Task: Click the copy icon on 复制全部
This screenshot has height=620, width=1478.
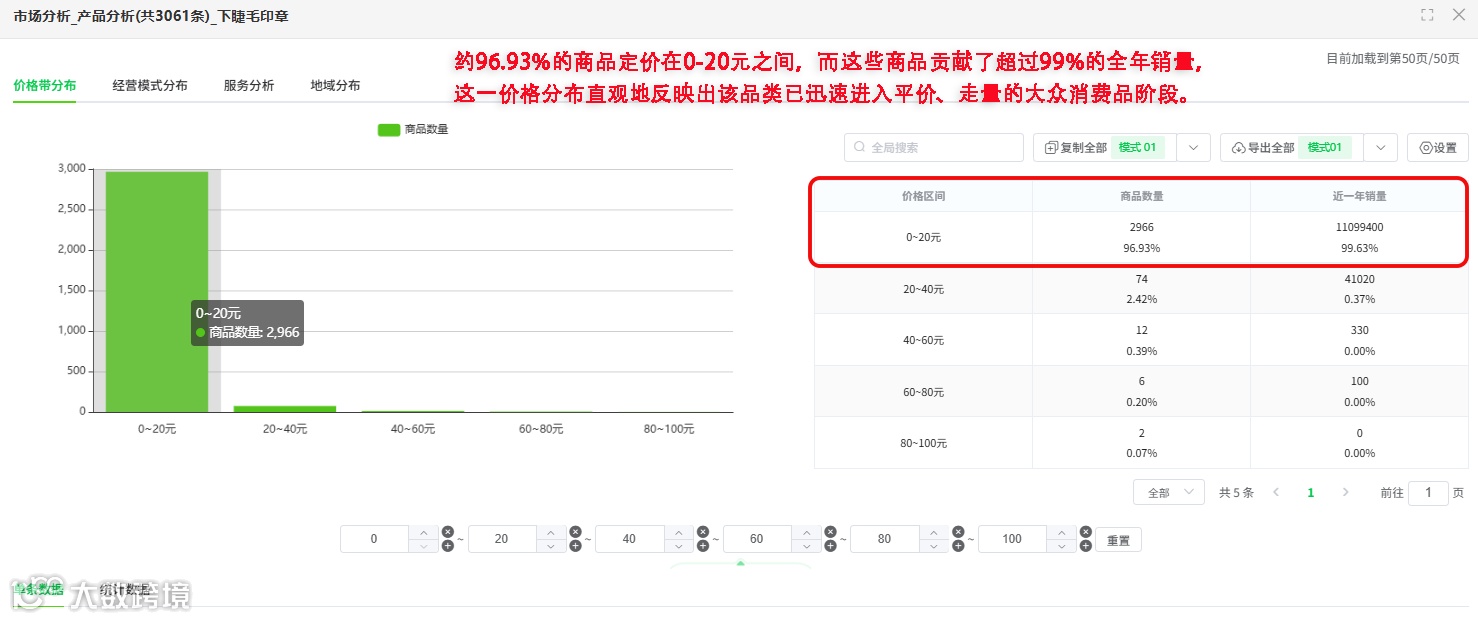Action: coord(1050,148)
